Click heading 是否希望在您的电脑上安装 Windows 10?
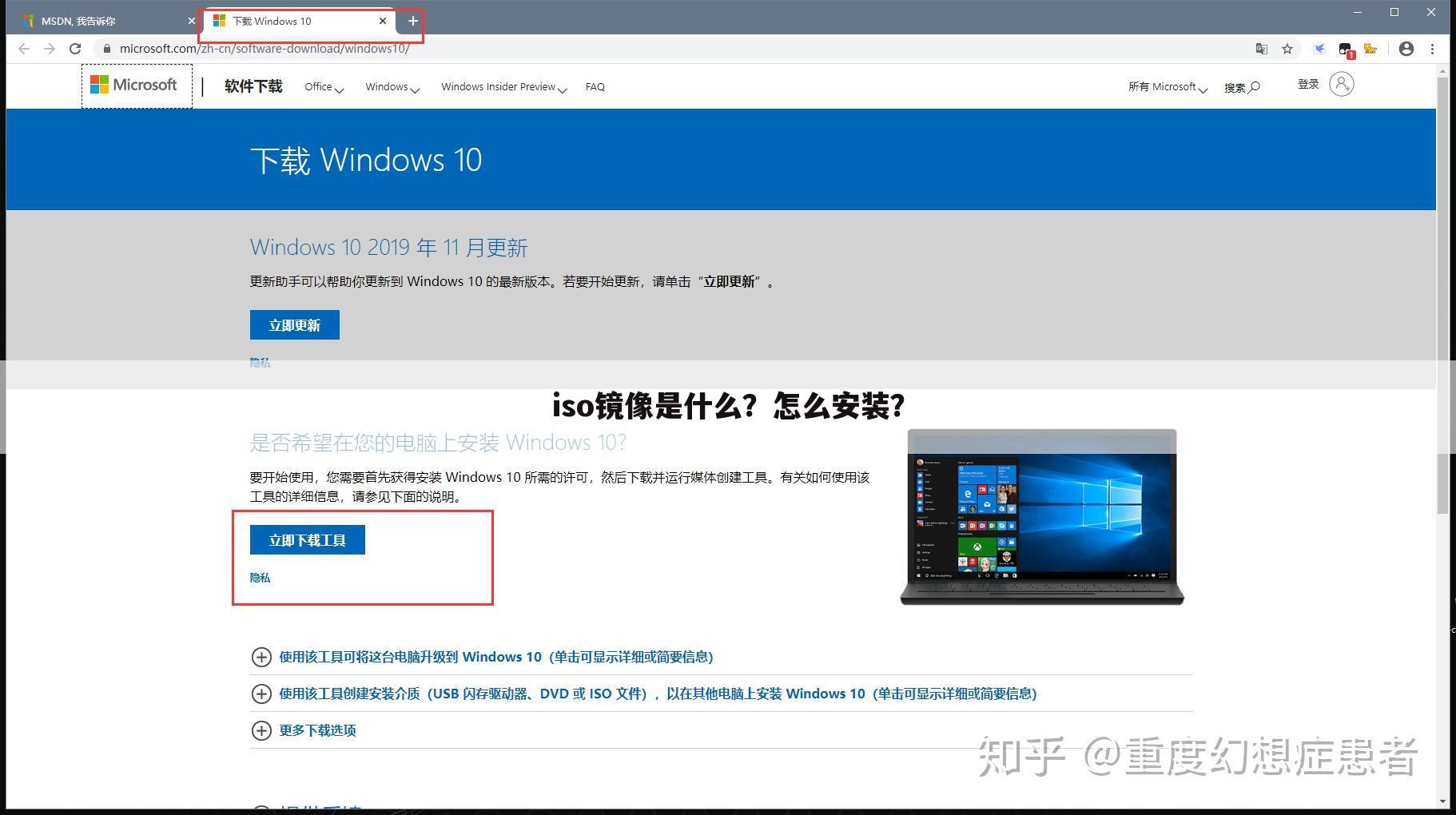The width and height of the screenshot is (1456, 815). click(x=438, y=442)
